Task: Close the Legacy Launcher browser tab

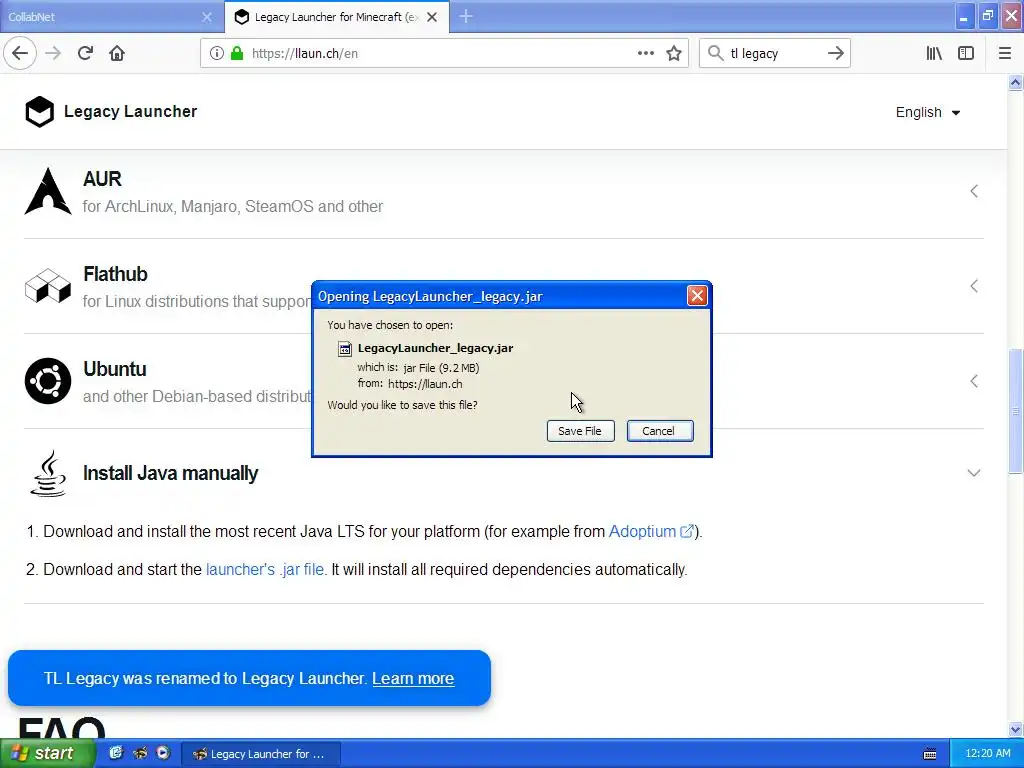Action: point(432,17)
